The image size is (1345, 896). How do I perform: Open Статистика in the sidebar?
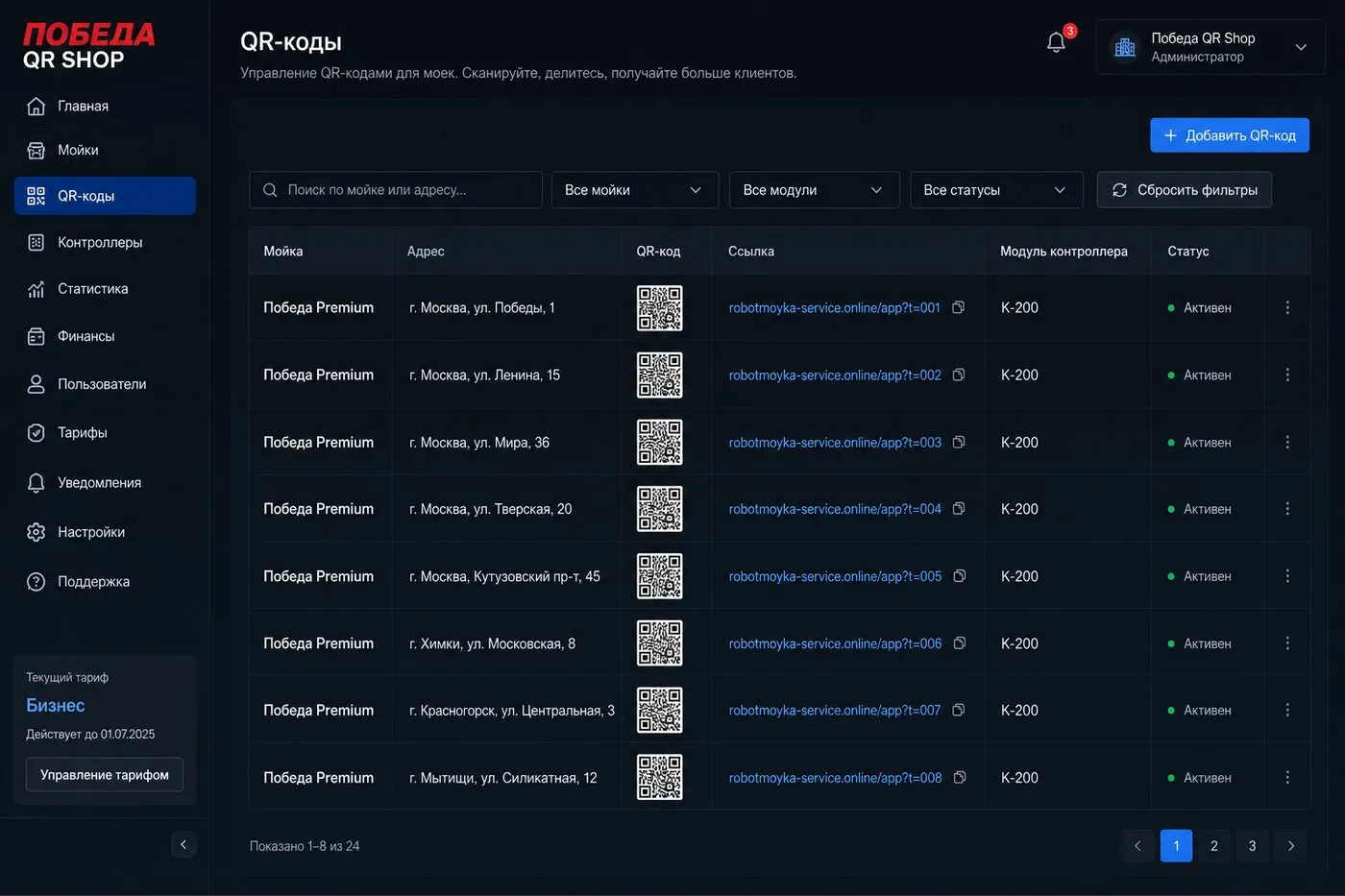[105, 288]
